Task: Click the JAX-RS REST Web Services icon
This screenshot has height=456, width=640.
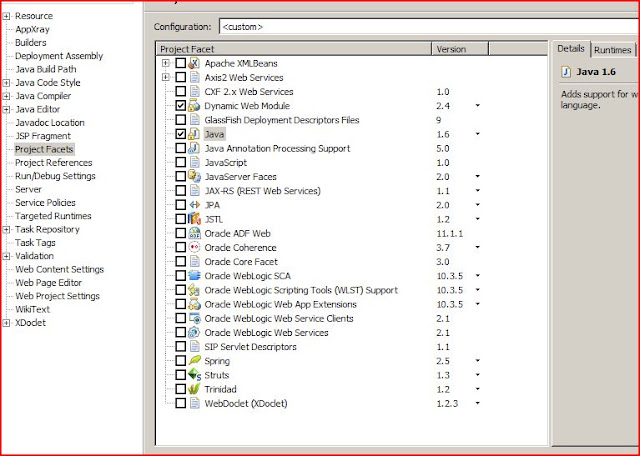Action: pyautogui.click(x=194, y=191)
